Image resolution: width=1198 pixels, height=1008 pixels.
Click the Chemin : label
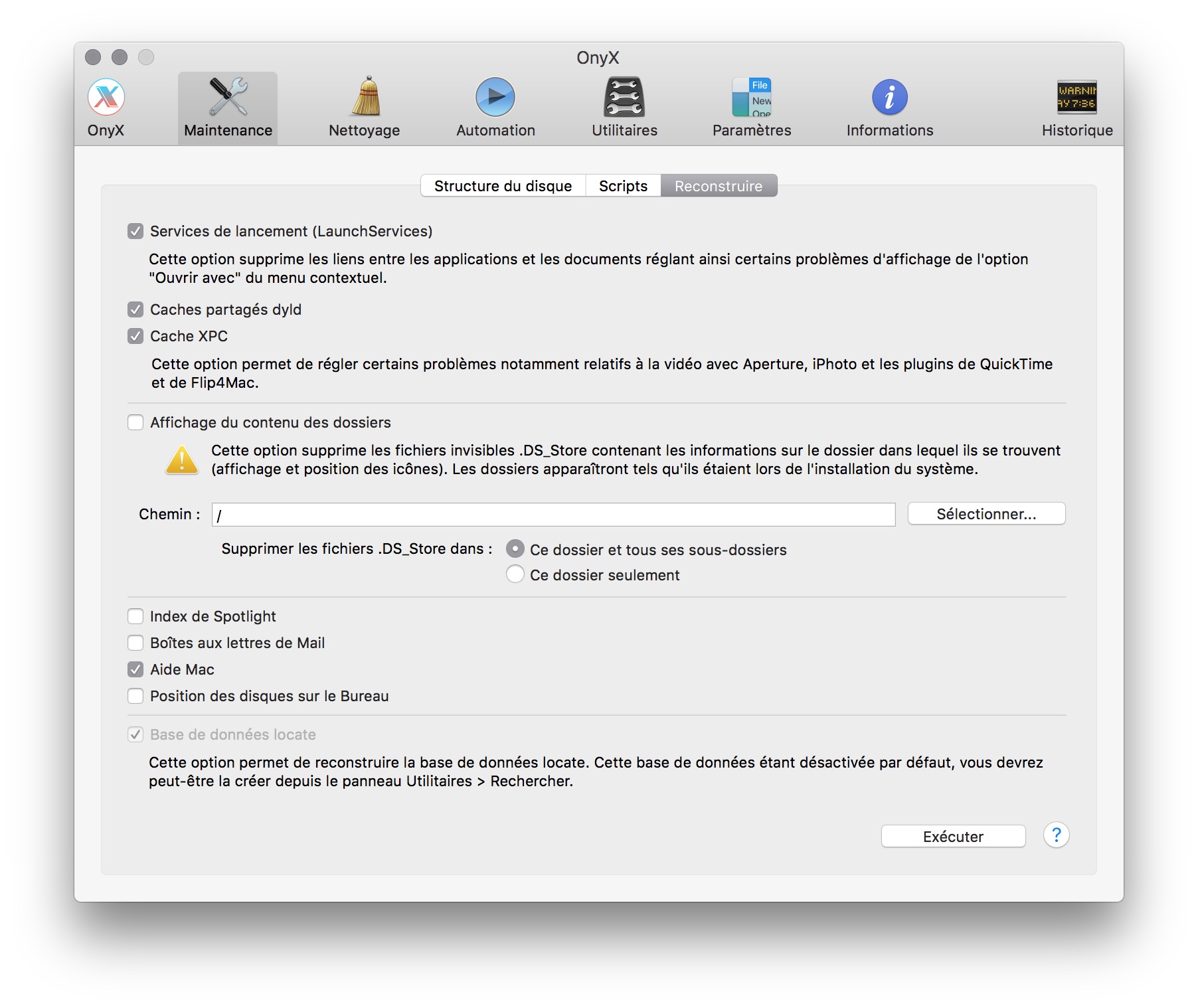169,514
